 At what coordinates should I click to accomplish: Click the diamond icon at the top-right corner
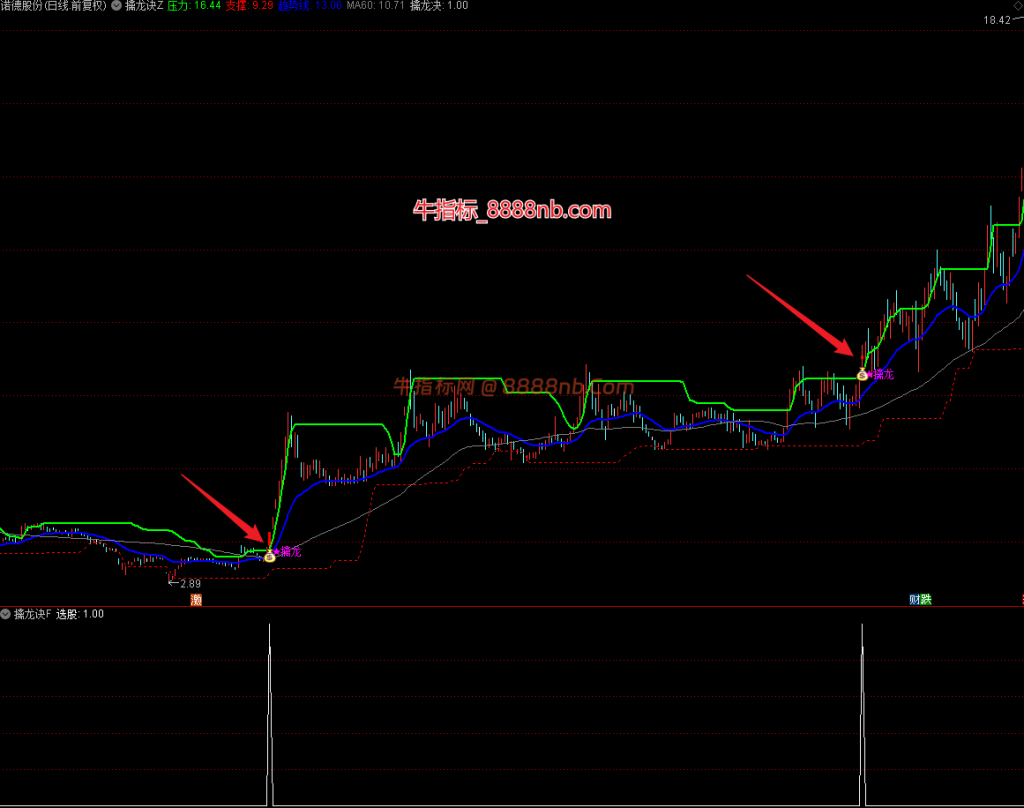(x=1018, y=5)
